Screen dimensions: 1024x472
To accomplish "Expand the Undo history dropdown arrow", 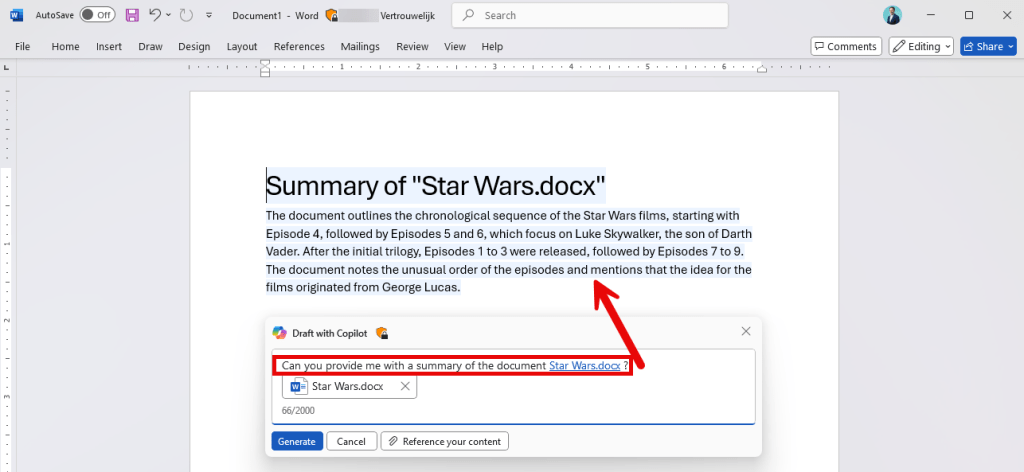I will (169, 16).
